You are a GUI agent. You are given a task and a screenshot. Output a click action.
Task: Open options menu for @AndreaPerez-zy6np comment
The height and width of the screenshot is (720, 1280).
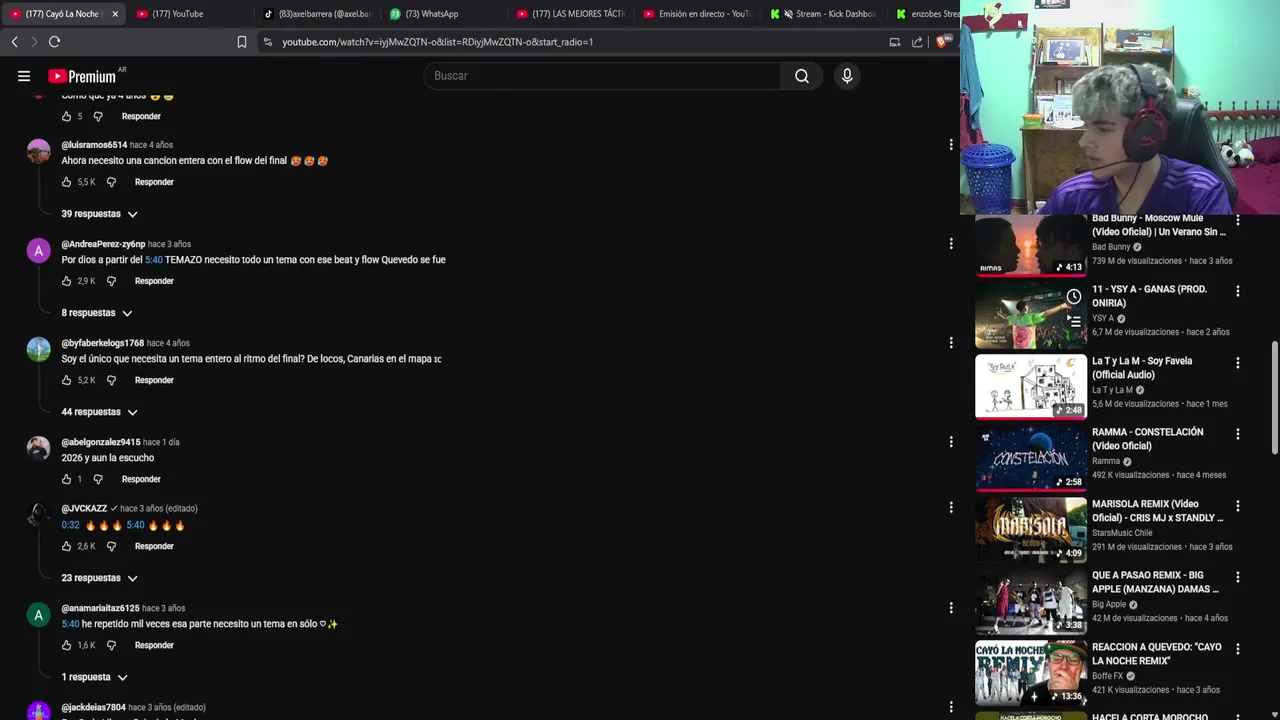951,244
